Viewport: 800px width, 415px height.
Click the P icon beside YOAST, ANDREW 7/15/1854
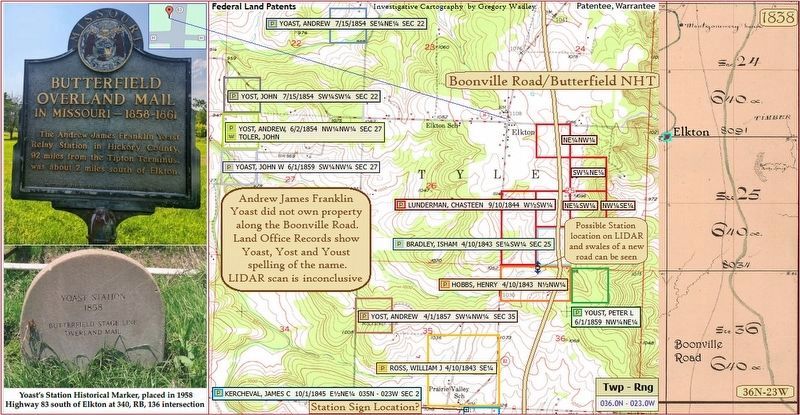pyautogui.click(x=272, y=24)
